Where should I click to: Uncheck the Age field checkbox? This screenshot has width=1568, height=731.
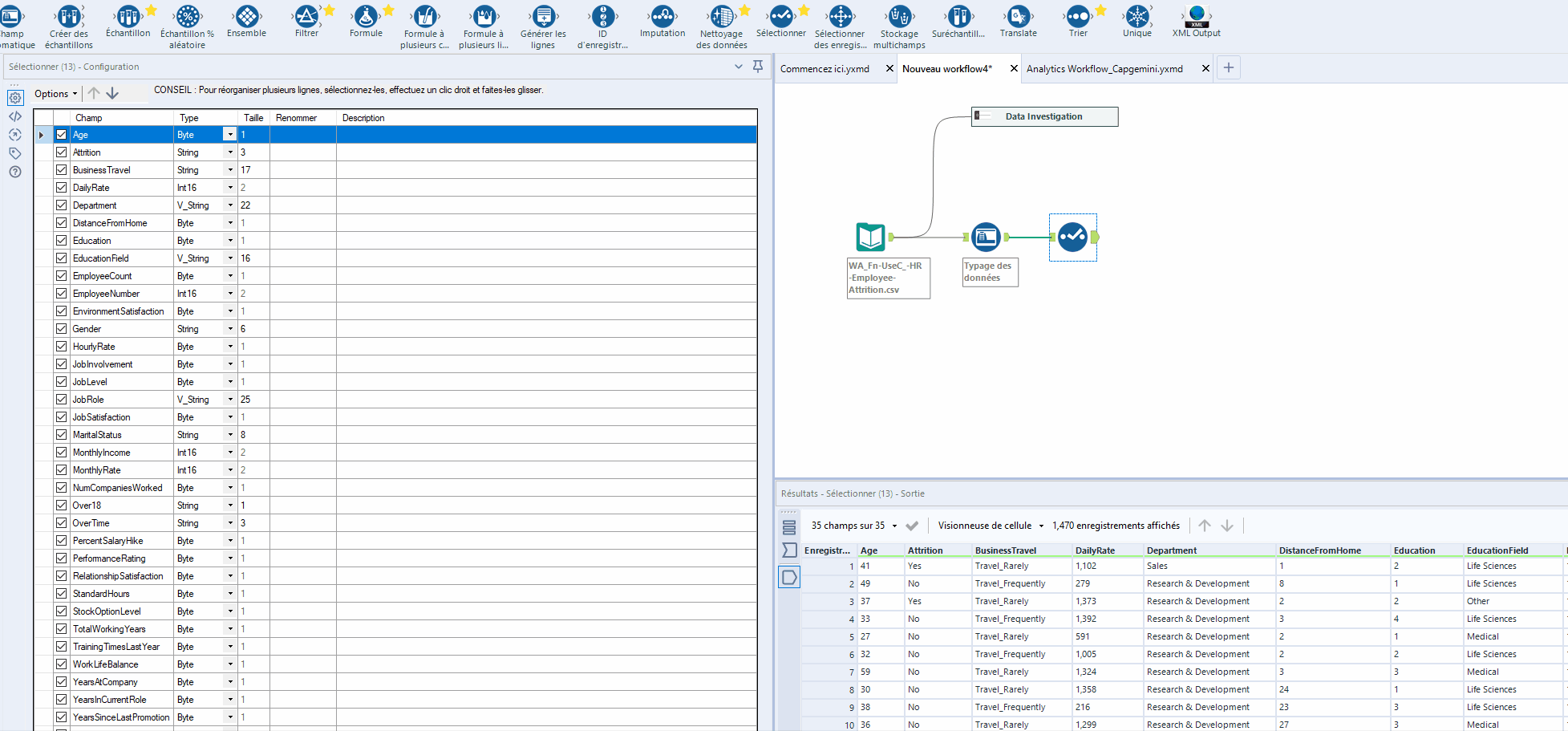(x=62, y=134)
